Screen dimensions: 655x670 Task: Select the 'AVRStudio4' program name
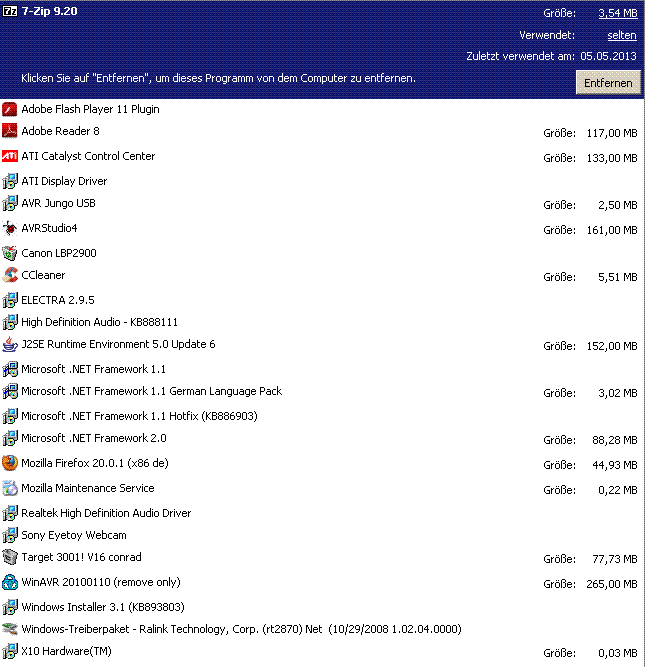49,228
